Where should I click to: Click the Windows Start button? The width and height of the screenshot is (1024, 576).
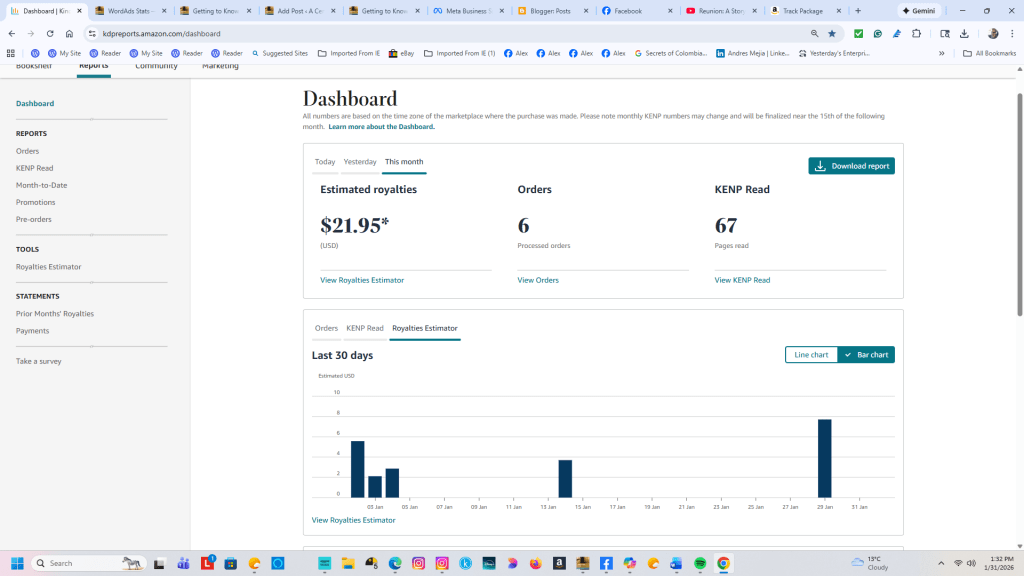tap(17, 563)
